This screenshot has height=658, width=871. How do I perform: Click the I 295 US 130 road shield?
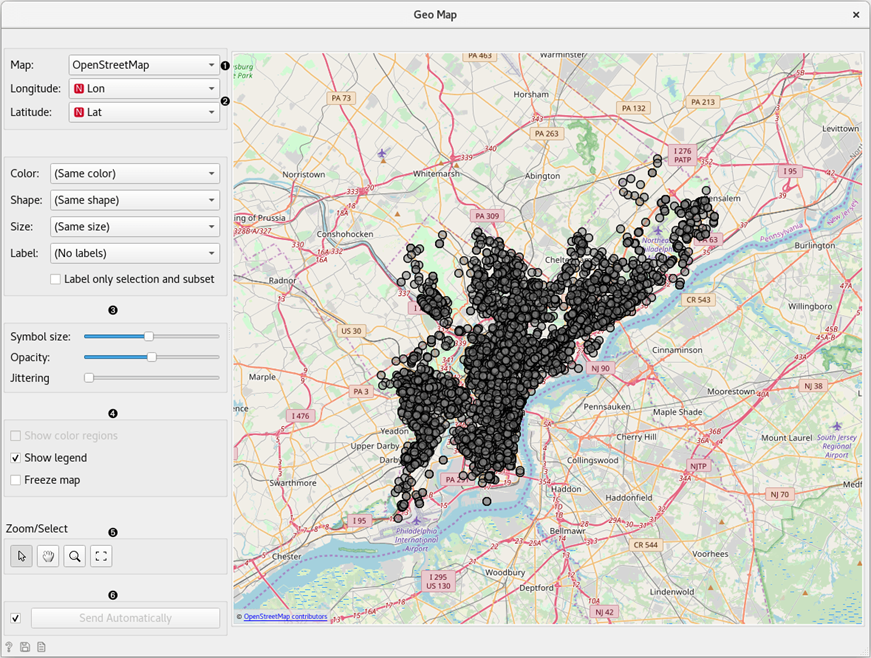pyautogui.click(x=438, y=581)
